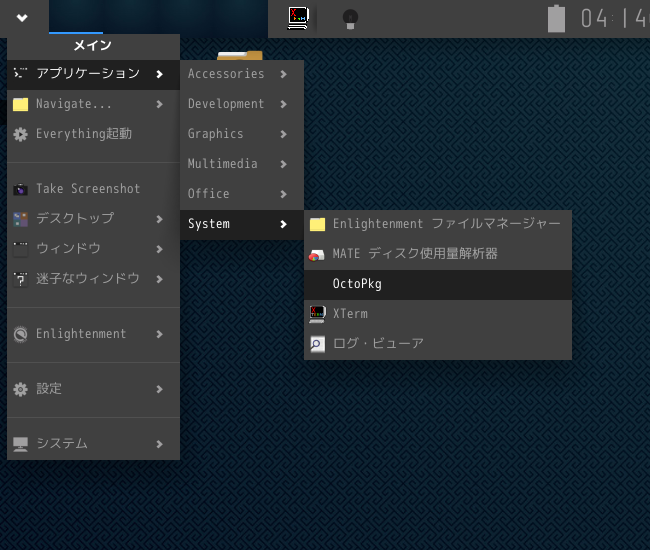Screen dimensions: 650x550
Task: Click the camera icon beside Take Screenshot
Action: pyautogui.click(x=20, y=189)
